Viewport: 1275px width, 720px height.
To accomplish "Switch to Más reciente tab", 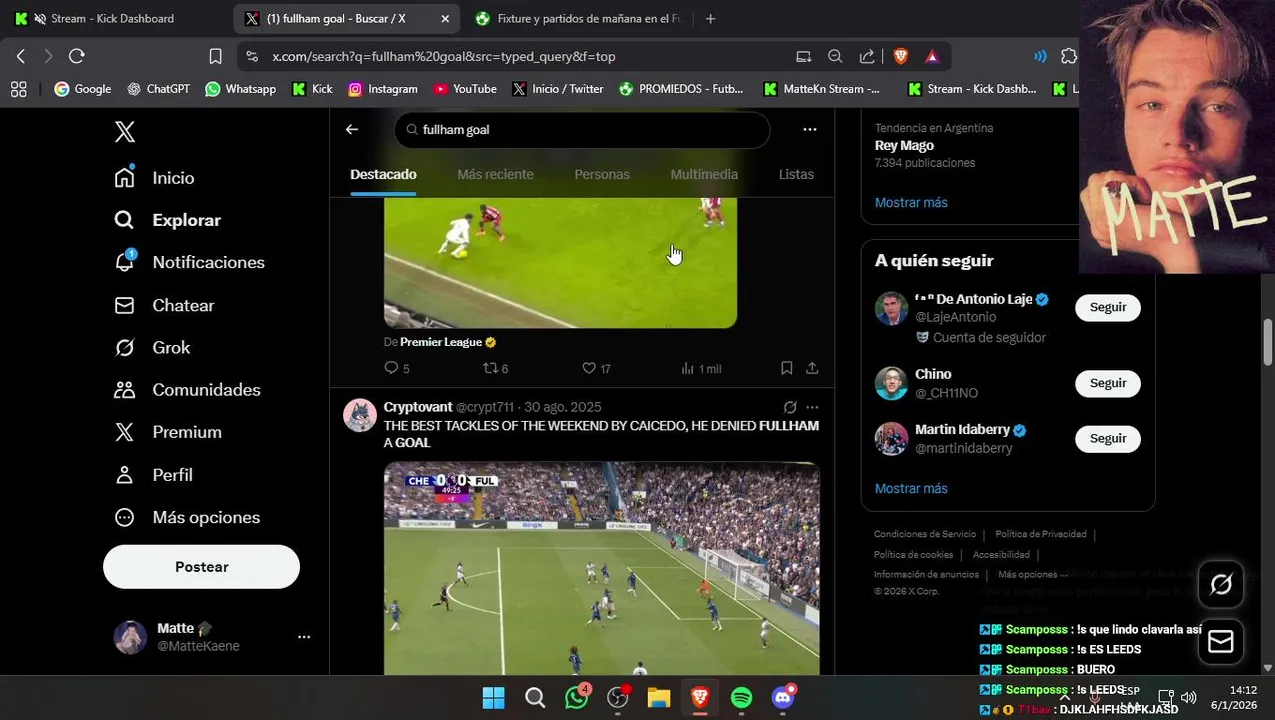I will (x=495, y=174).
